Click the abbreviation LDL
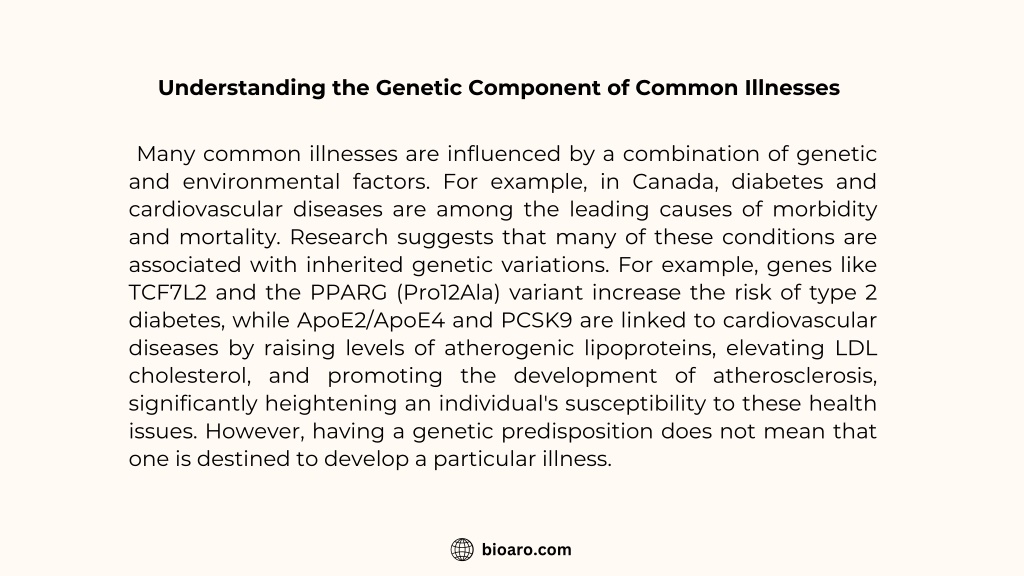 pos(856,348)
